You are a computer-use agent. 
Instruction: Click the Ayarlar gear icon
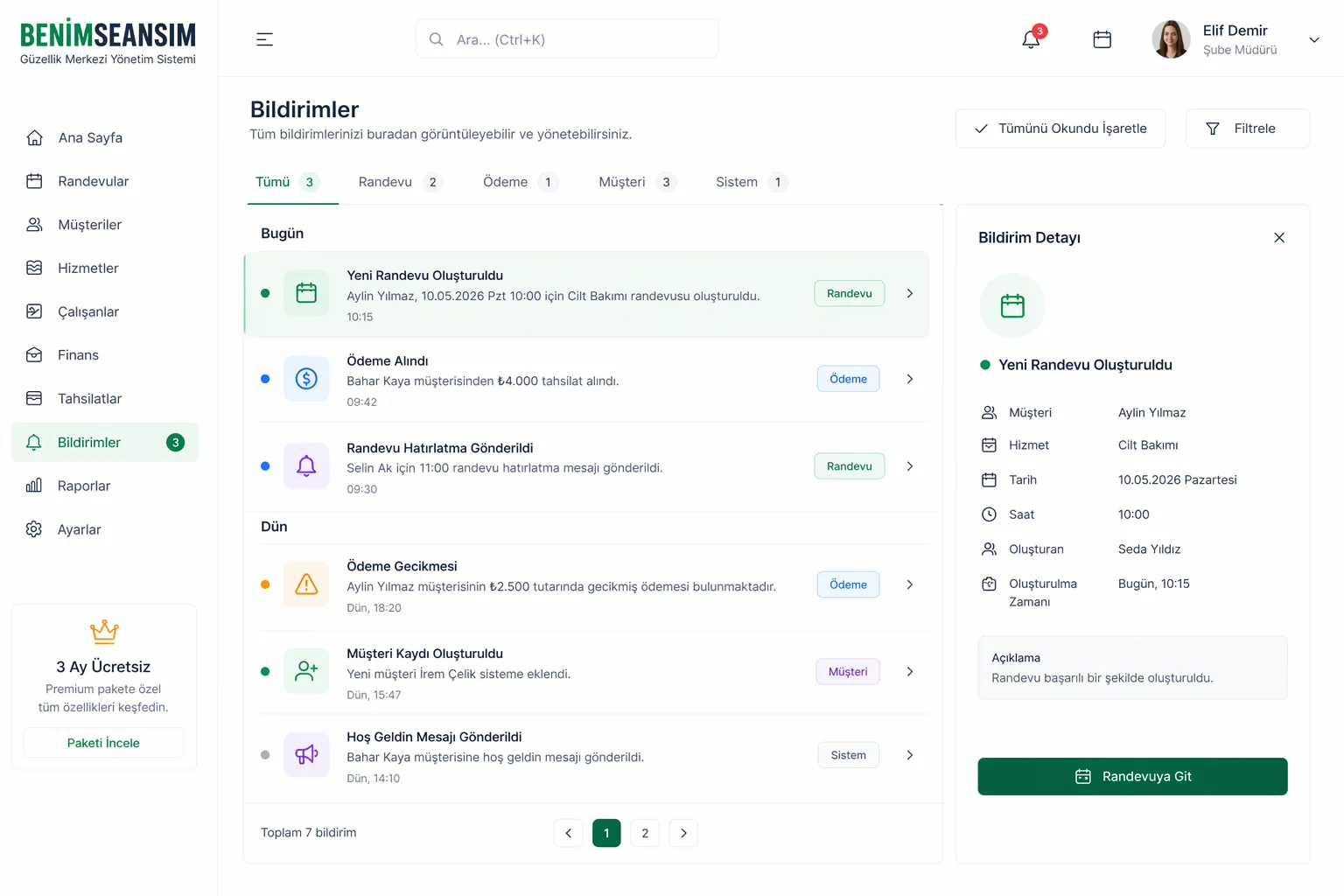[x=34, y=529]
